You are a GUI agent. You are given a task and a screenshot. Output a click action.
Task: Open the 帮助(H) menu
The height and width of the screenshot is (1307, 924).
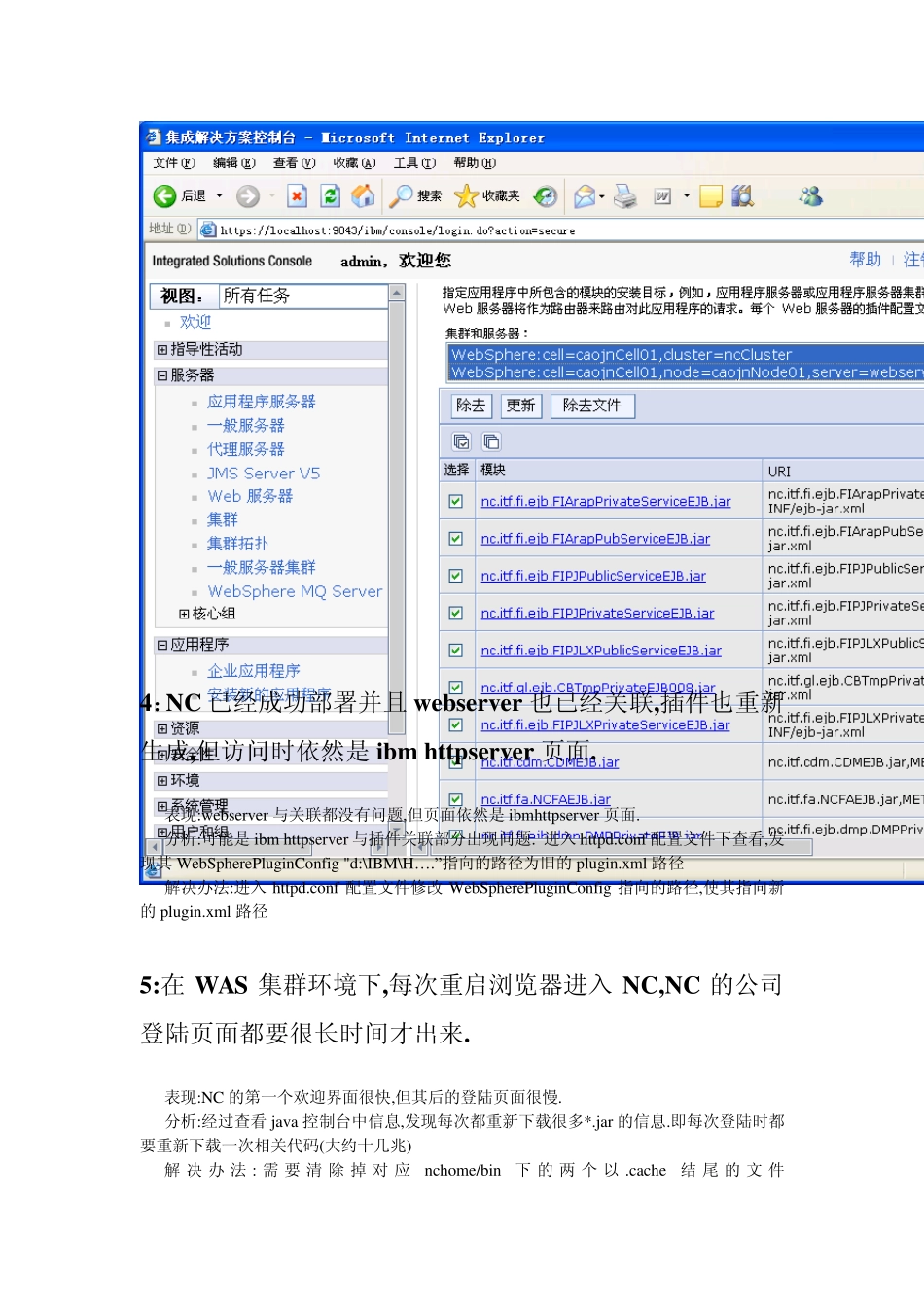tap(475, 163)
